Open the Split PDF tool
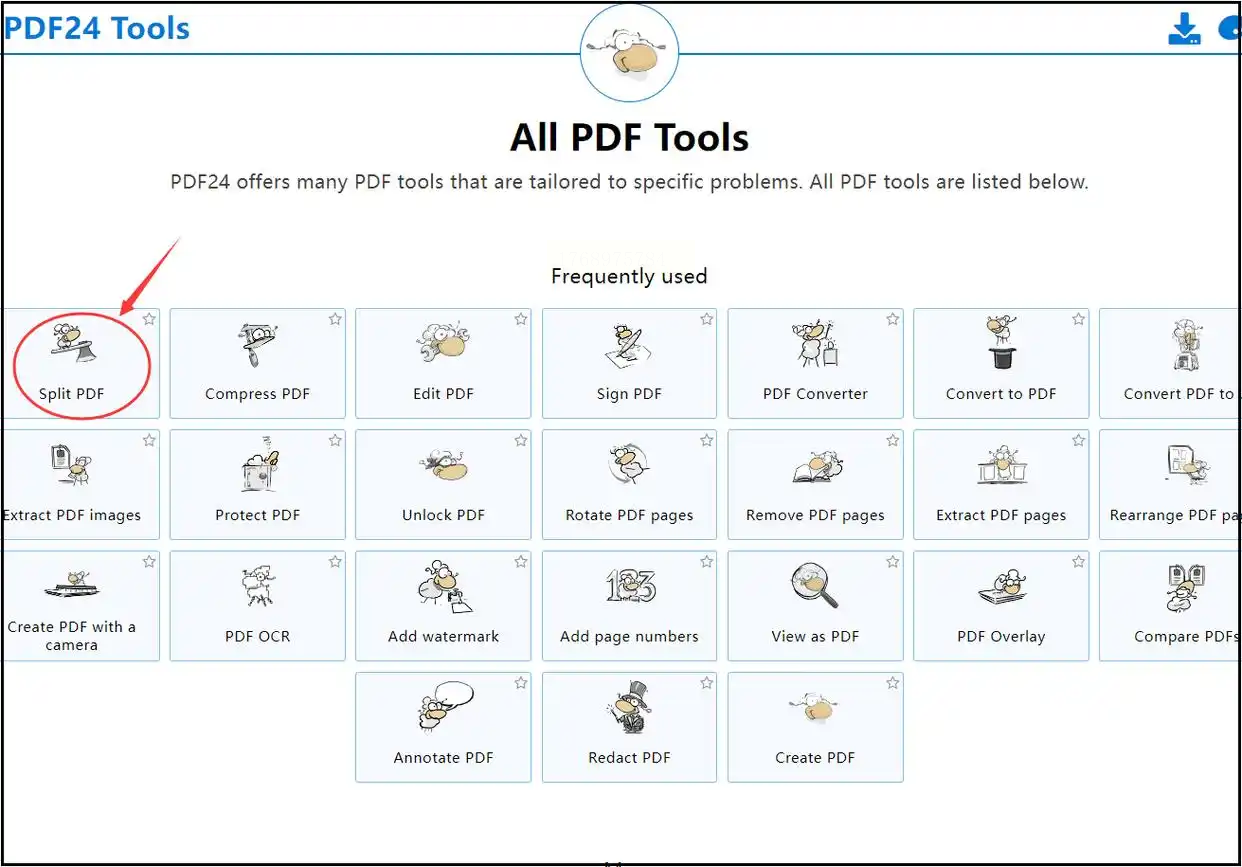 [x=81, y=363]
